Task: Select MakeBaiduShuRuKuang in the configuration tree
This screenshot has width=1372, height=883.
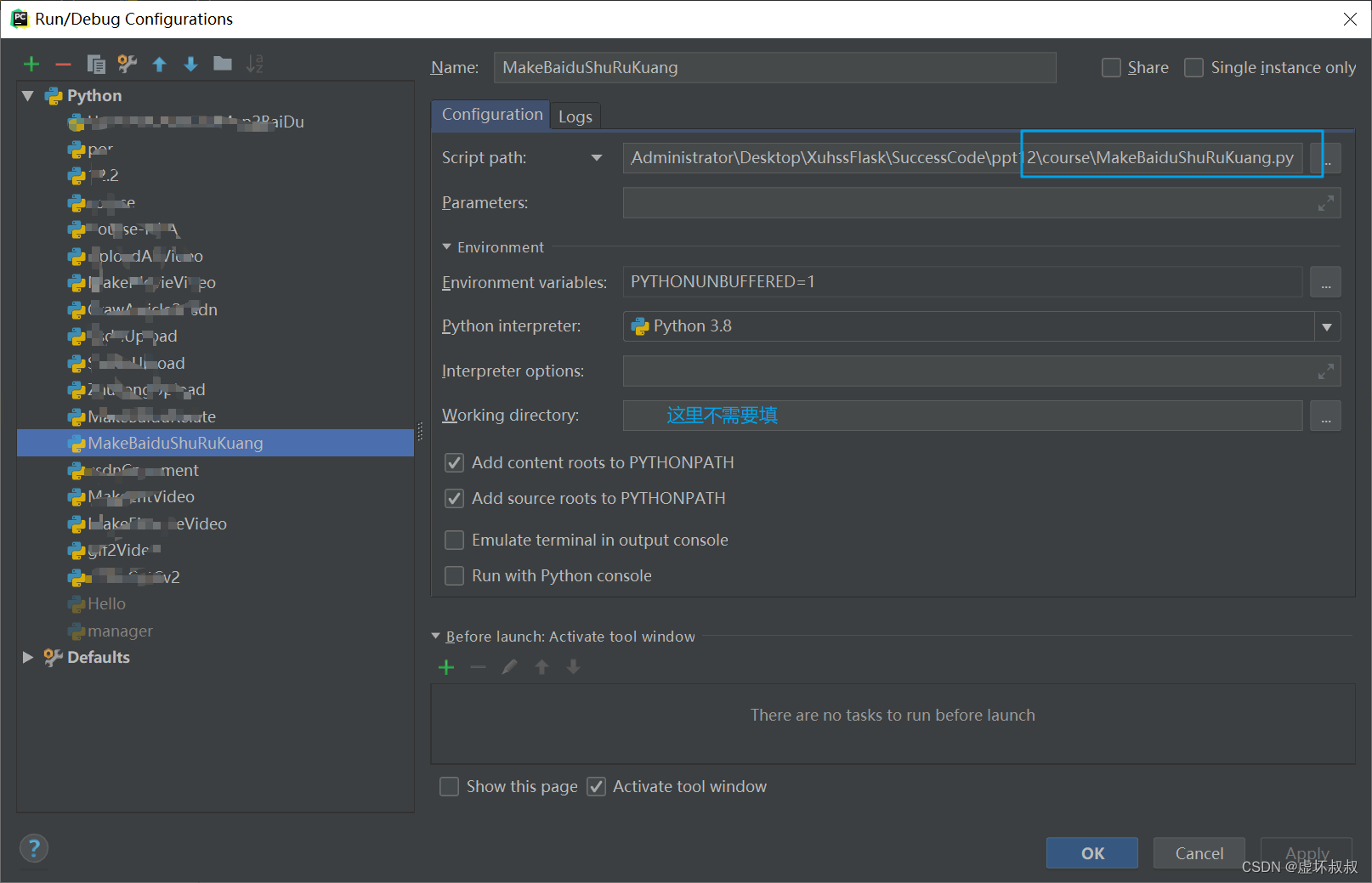Action: 216,443
